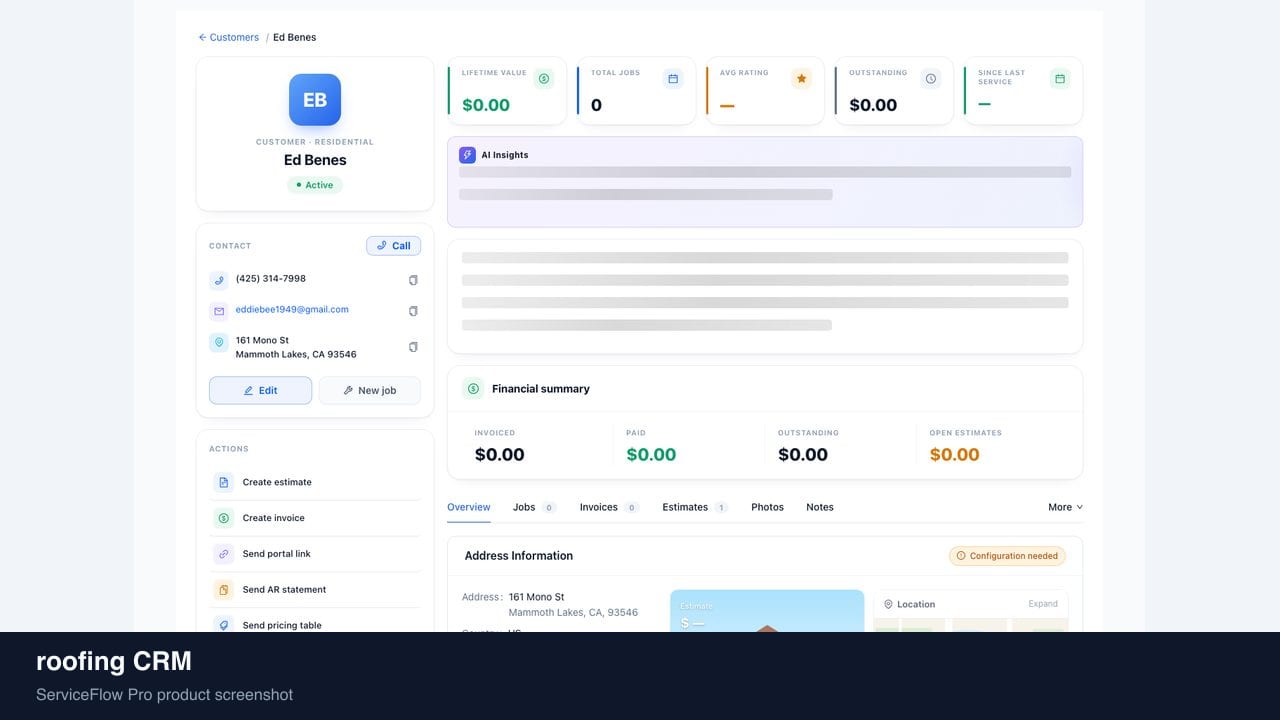Click the star icon on Avg Rating card
Viewport: 1280px width, 720px height.
pos(801,78)
